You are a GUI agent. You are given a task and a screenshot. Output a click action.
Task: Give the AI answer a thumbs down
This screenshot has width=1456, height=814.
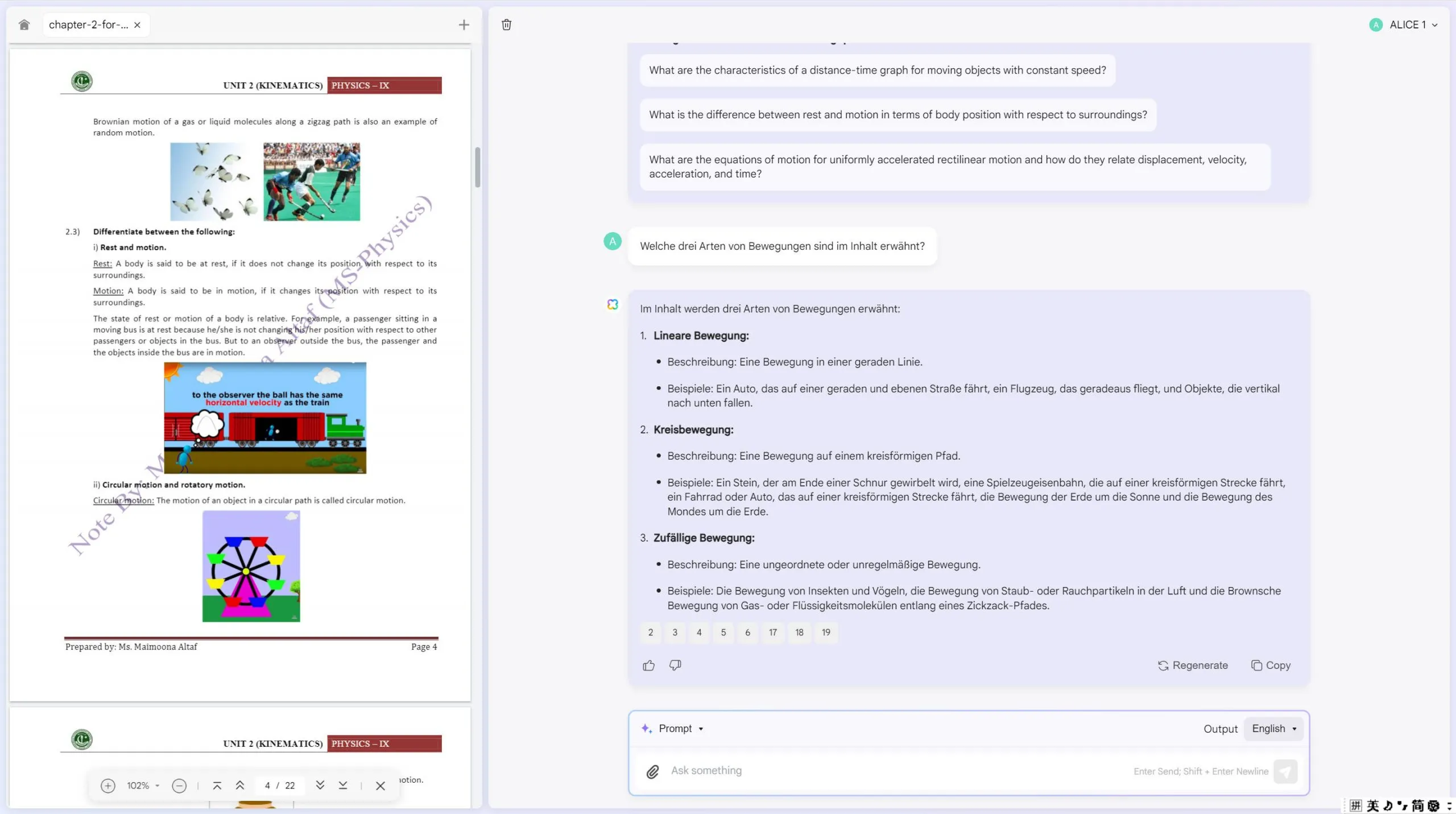[x=675, y=665]
